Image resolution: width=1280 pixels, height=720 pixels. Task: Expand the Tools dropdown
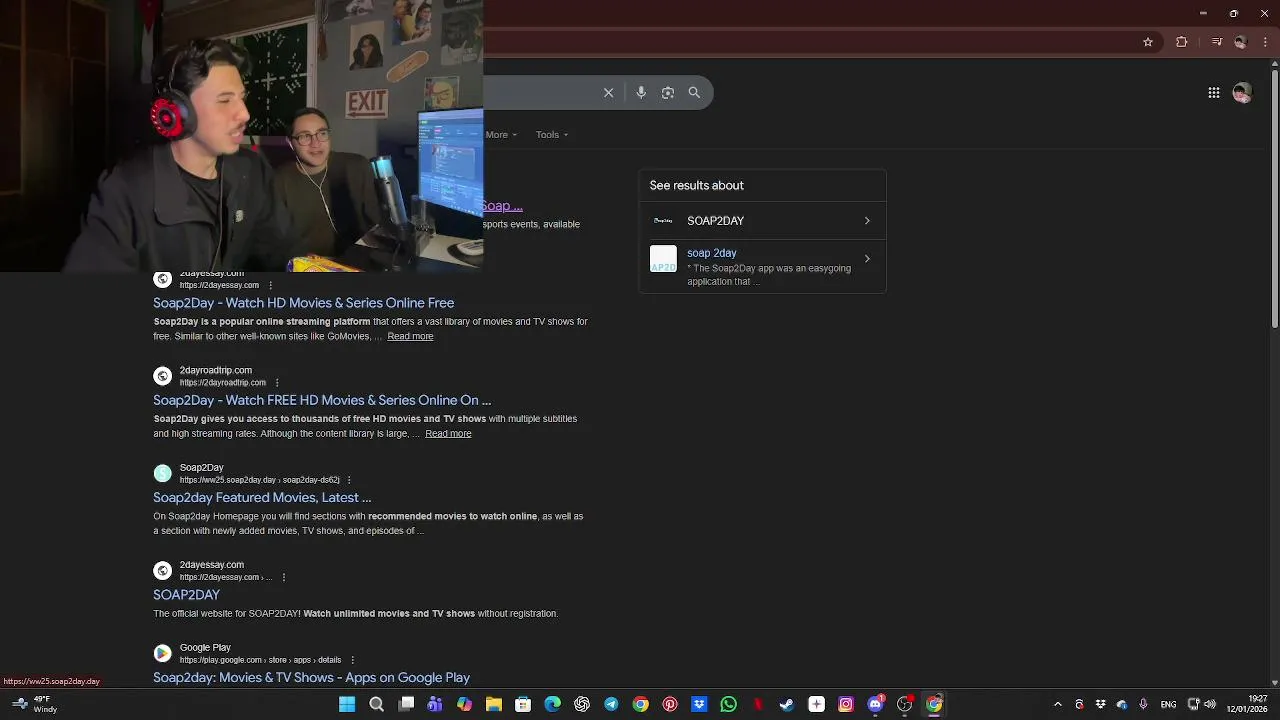click(x=552, y=134)
